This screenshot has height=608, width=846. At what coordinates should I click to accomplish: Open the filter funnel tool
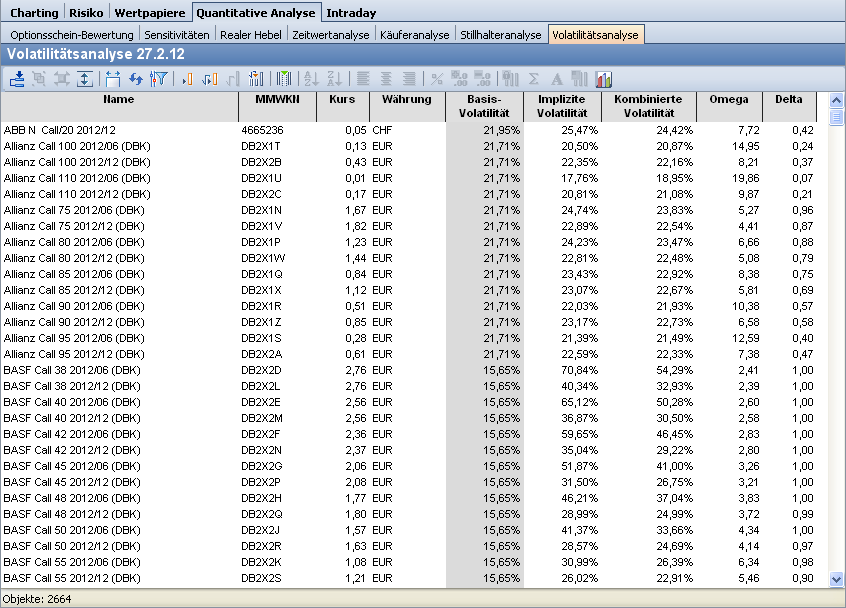[157, 78]
